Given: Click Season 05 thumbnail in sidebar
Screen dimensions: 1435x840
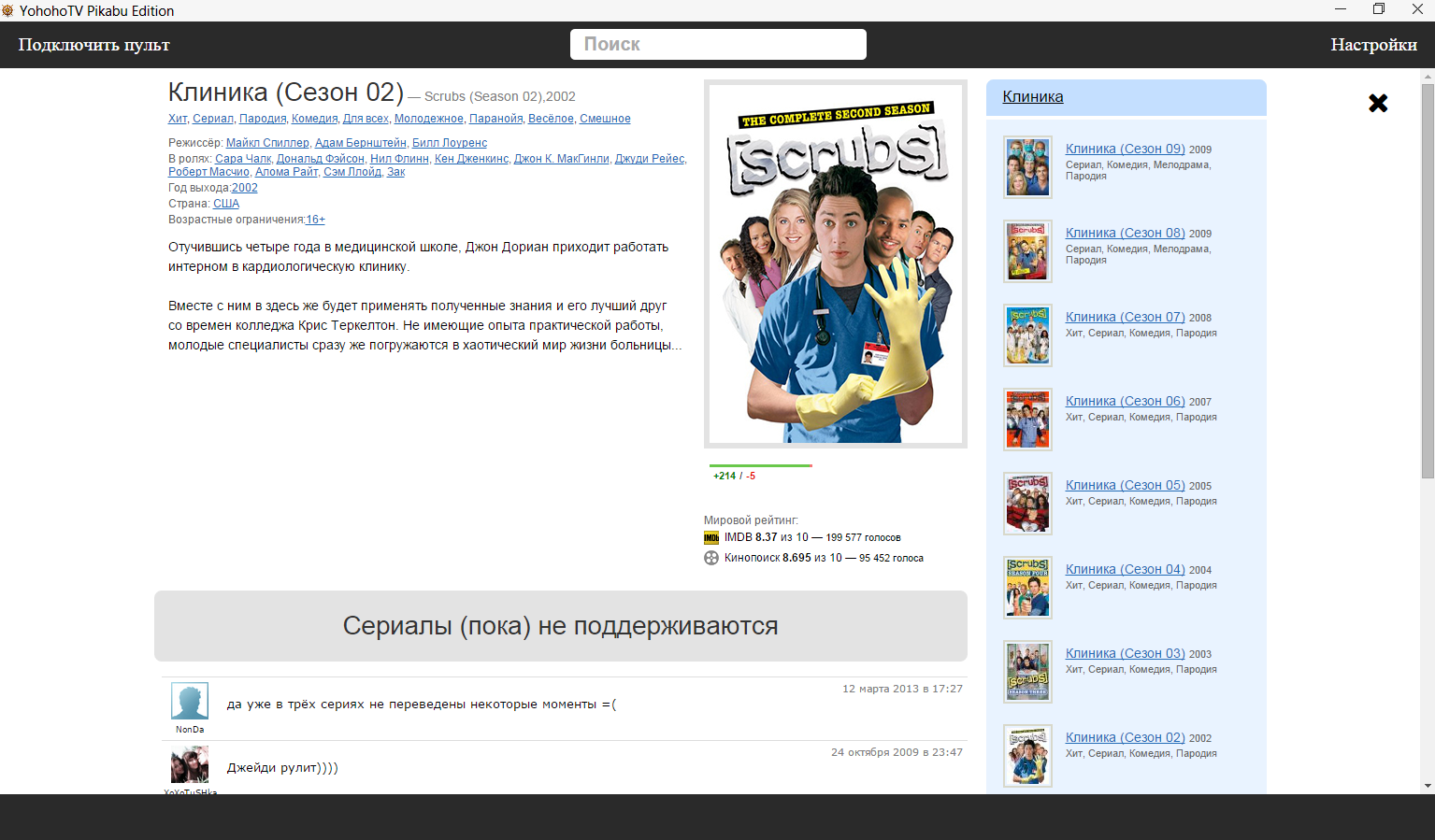Looking at the screenshot, I should pos(1028,504).
